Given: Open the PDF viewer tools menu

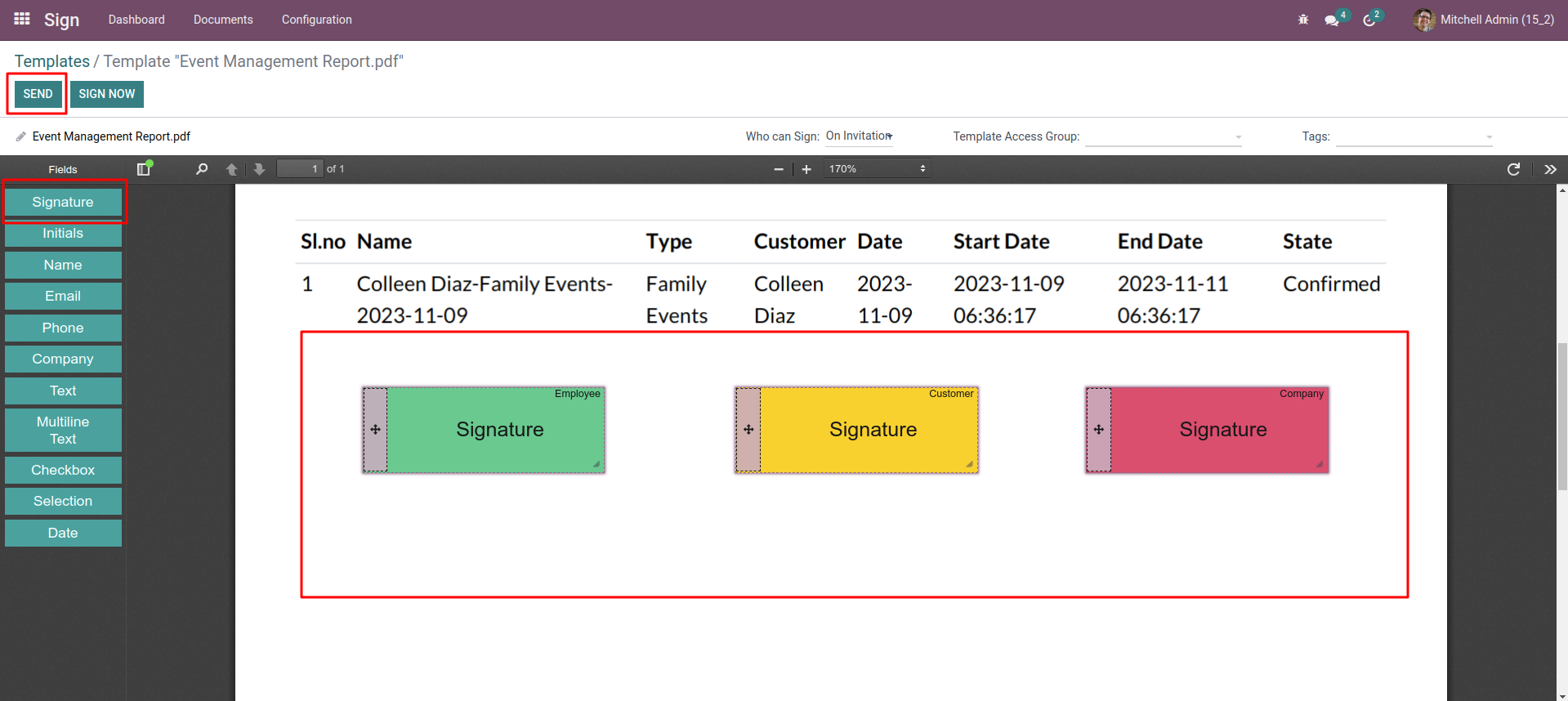Looking at the screenshot, I should coord(1550,169).
